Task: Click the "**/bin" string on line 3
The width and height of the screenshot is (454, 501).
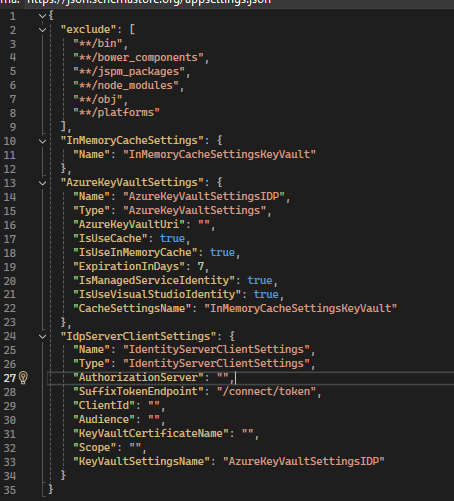Action: 98,43
